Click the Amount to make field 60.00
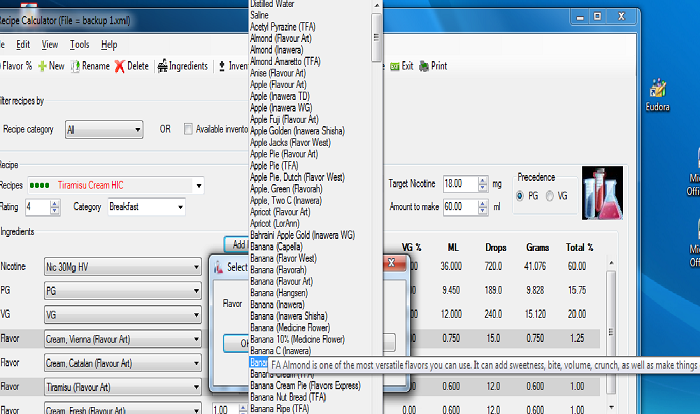The width and height of the screenshot is (700, 414). [460, 207]
